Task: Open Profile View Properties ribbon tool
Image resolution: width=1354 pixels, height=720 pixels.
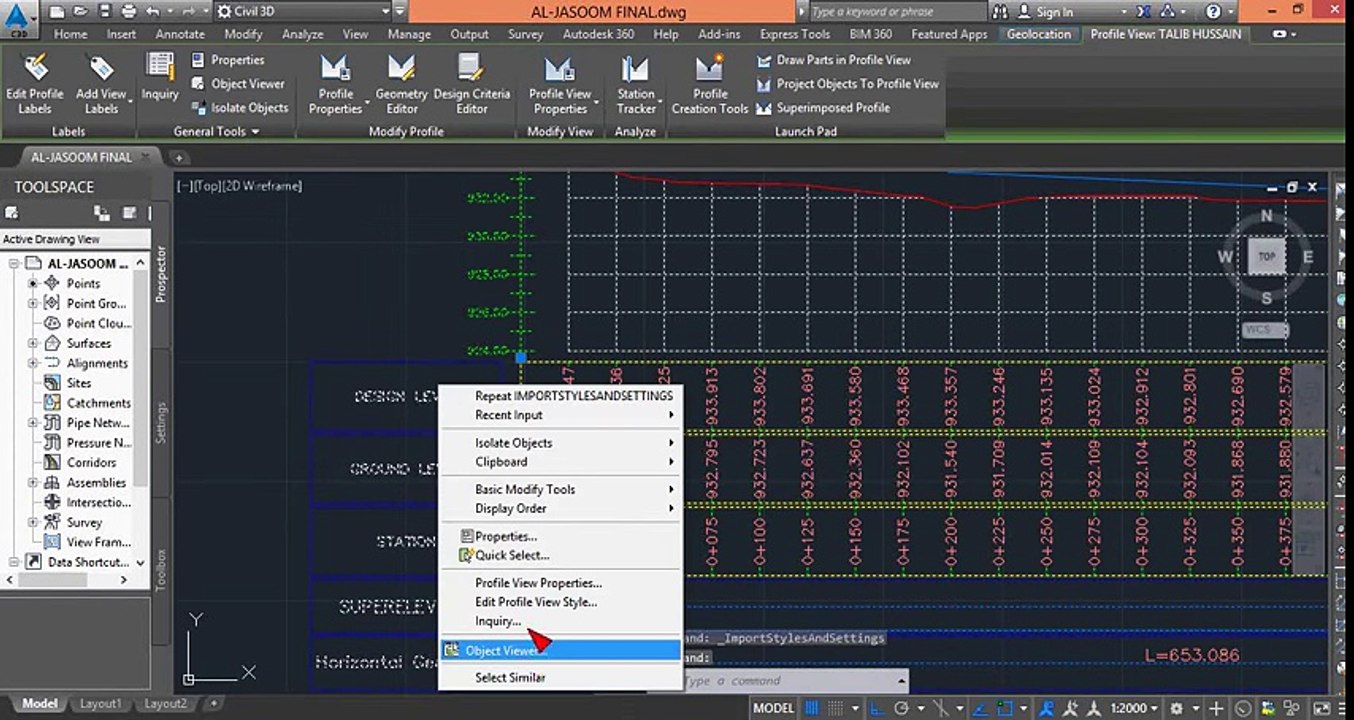Action: pos(560,84)
